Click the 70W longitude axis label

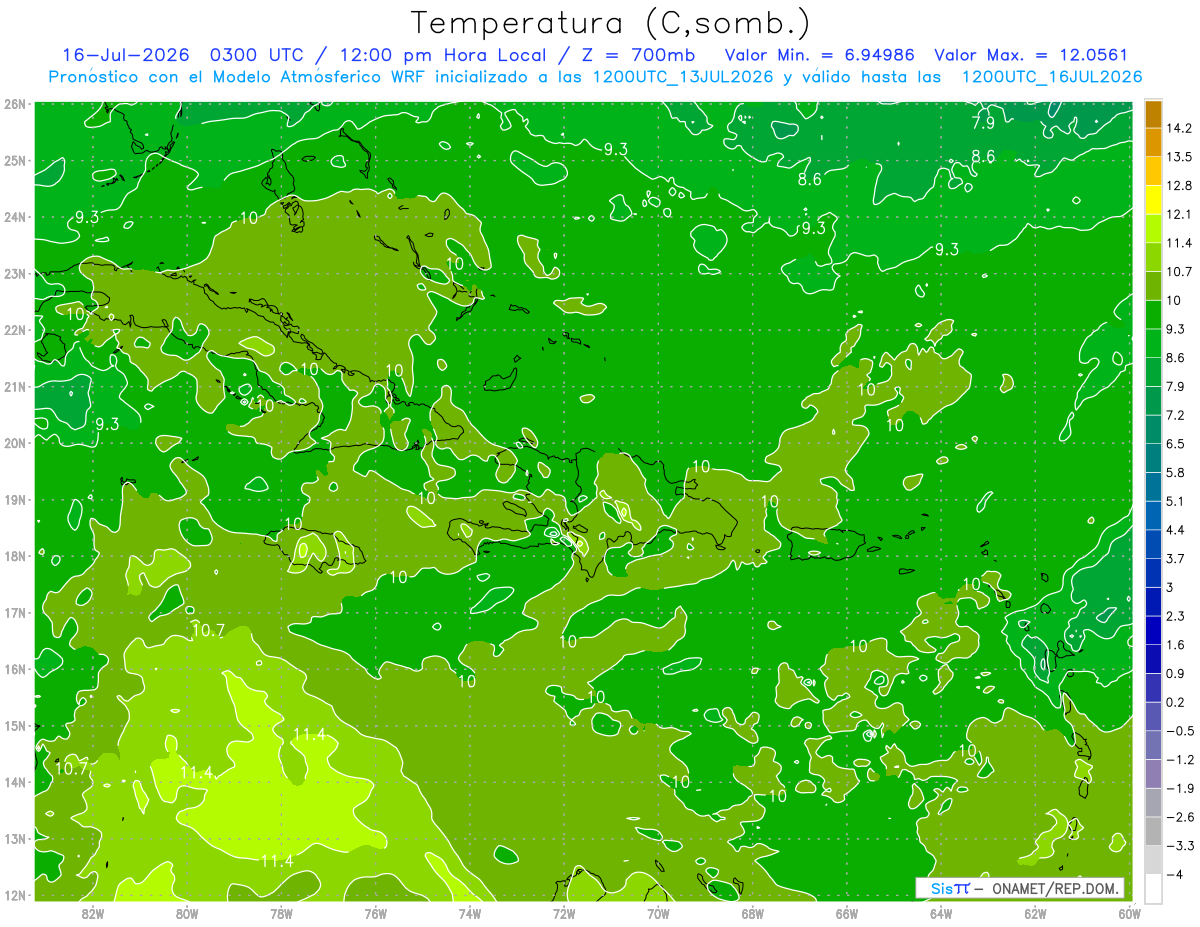point(658,913)
